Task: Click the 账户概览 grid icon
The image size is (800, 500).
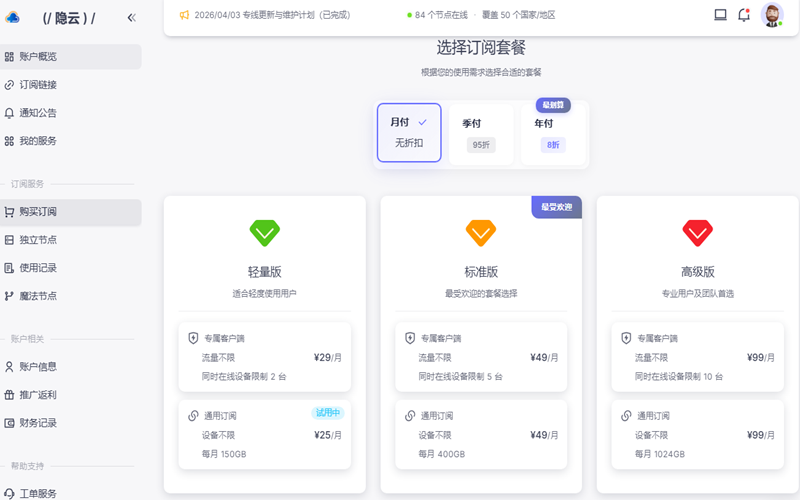Action: [x=9, y=57]
